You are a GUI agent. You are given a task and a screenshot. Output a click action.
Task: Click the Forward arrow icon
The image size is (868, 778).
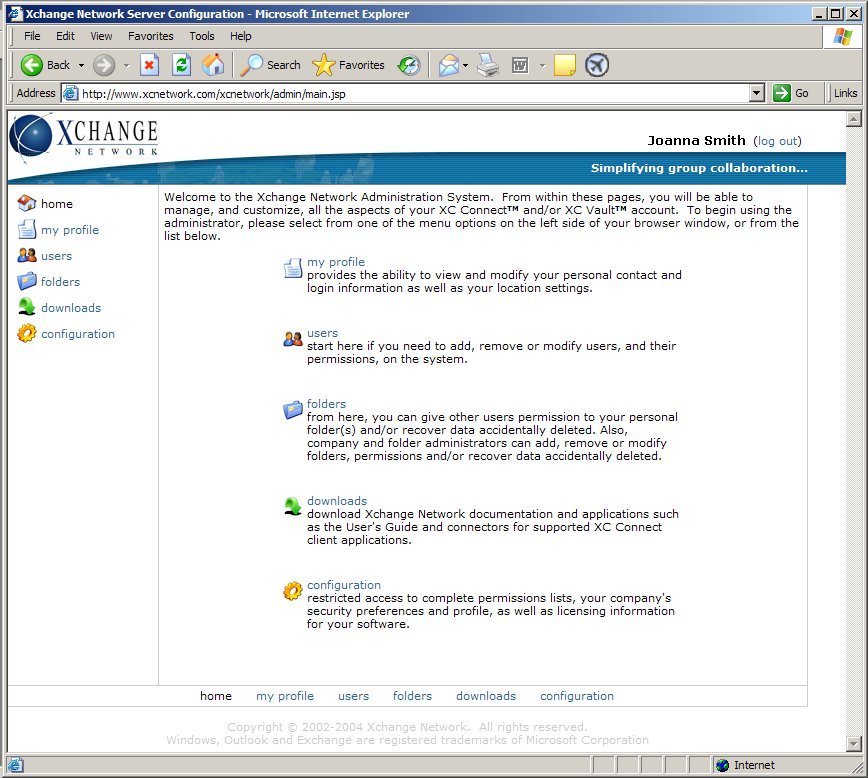104,65
